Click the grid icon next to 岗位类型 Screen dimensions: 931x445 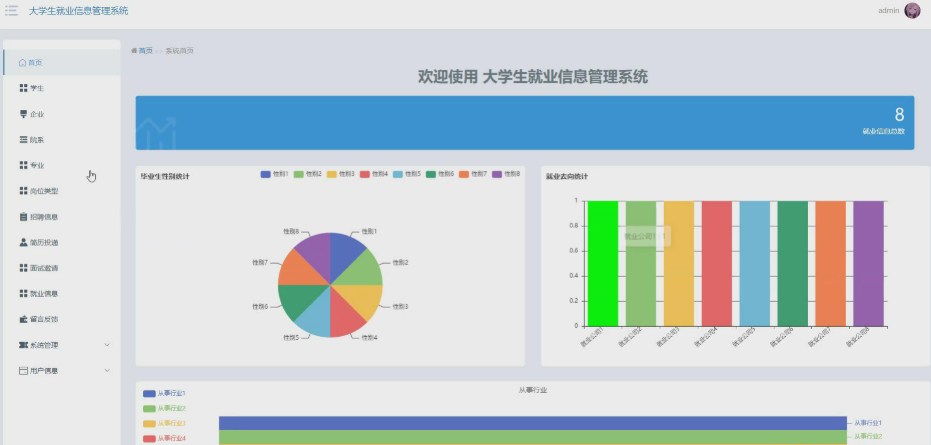(23, 191)
